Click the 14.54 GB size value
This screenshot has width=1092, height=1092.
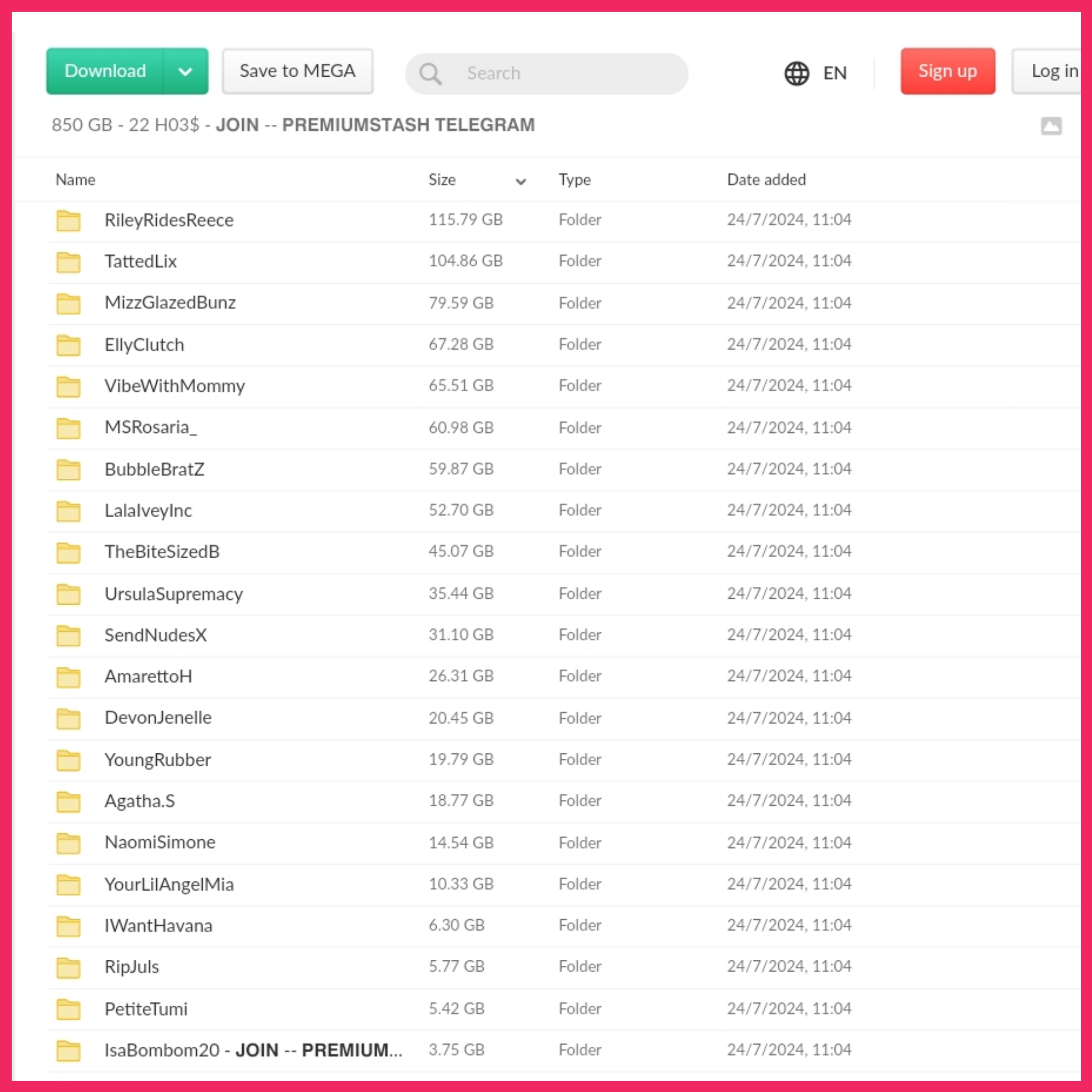coord(461,843)
